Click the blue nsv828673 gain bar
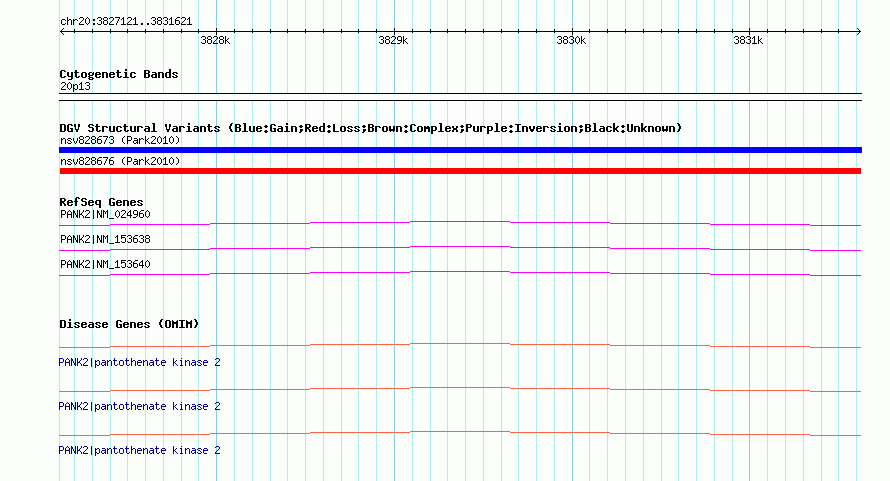The image size is (890, 481). click(460, 150)
